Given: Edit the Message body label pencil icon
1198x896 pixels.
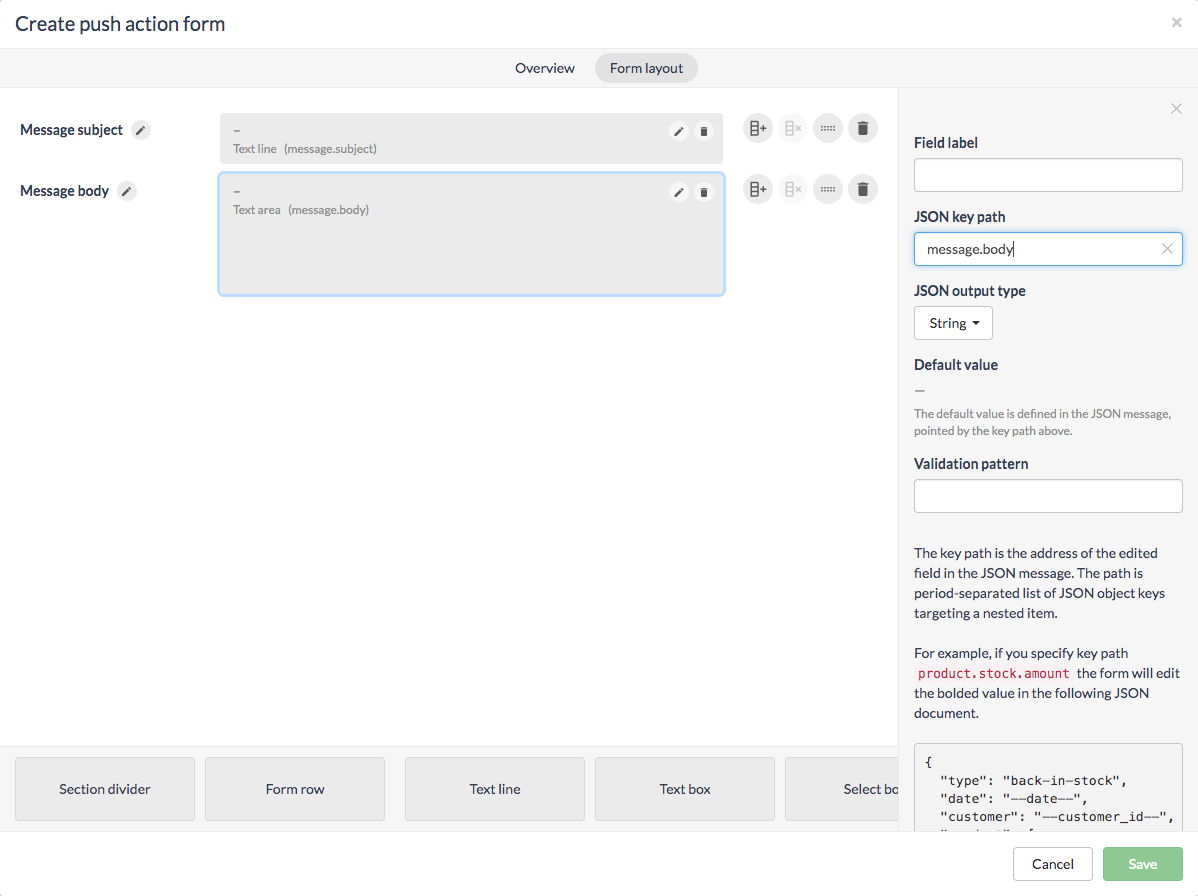Looking at the screenshot, I should click(x=127, y=191).
